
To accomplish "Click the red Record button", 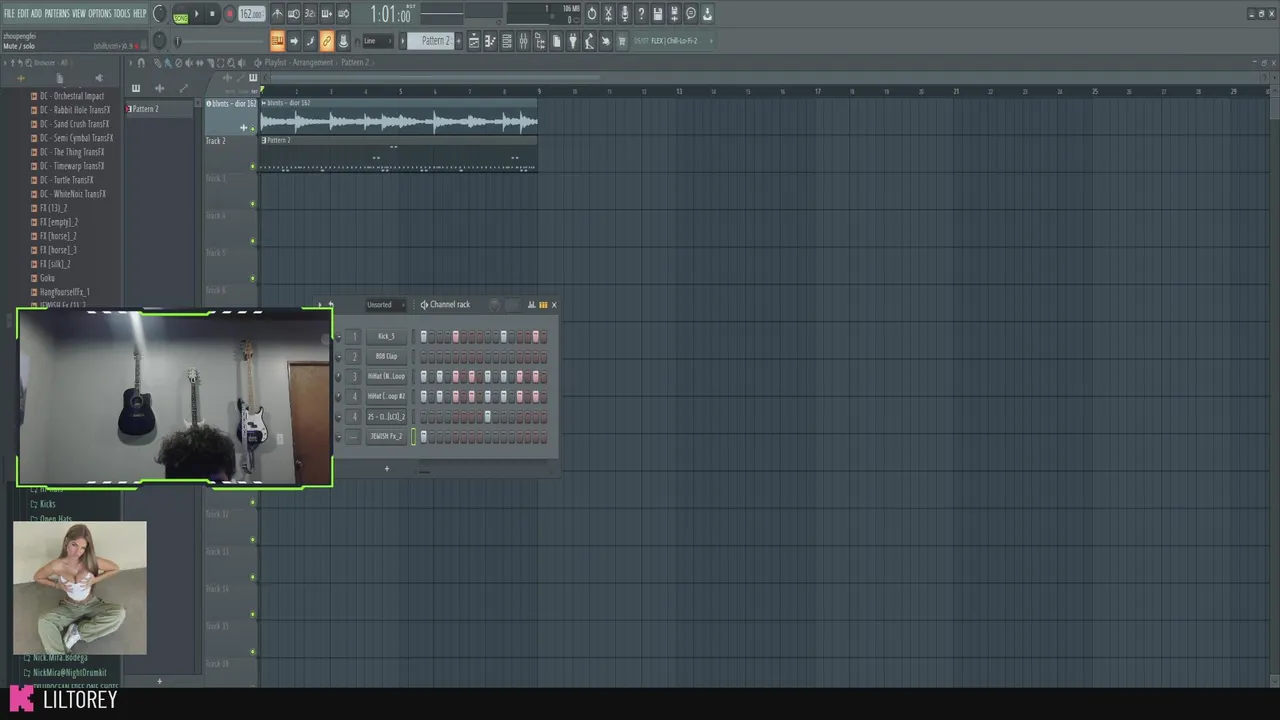I will pyautogui.click(x=229, y=14).
